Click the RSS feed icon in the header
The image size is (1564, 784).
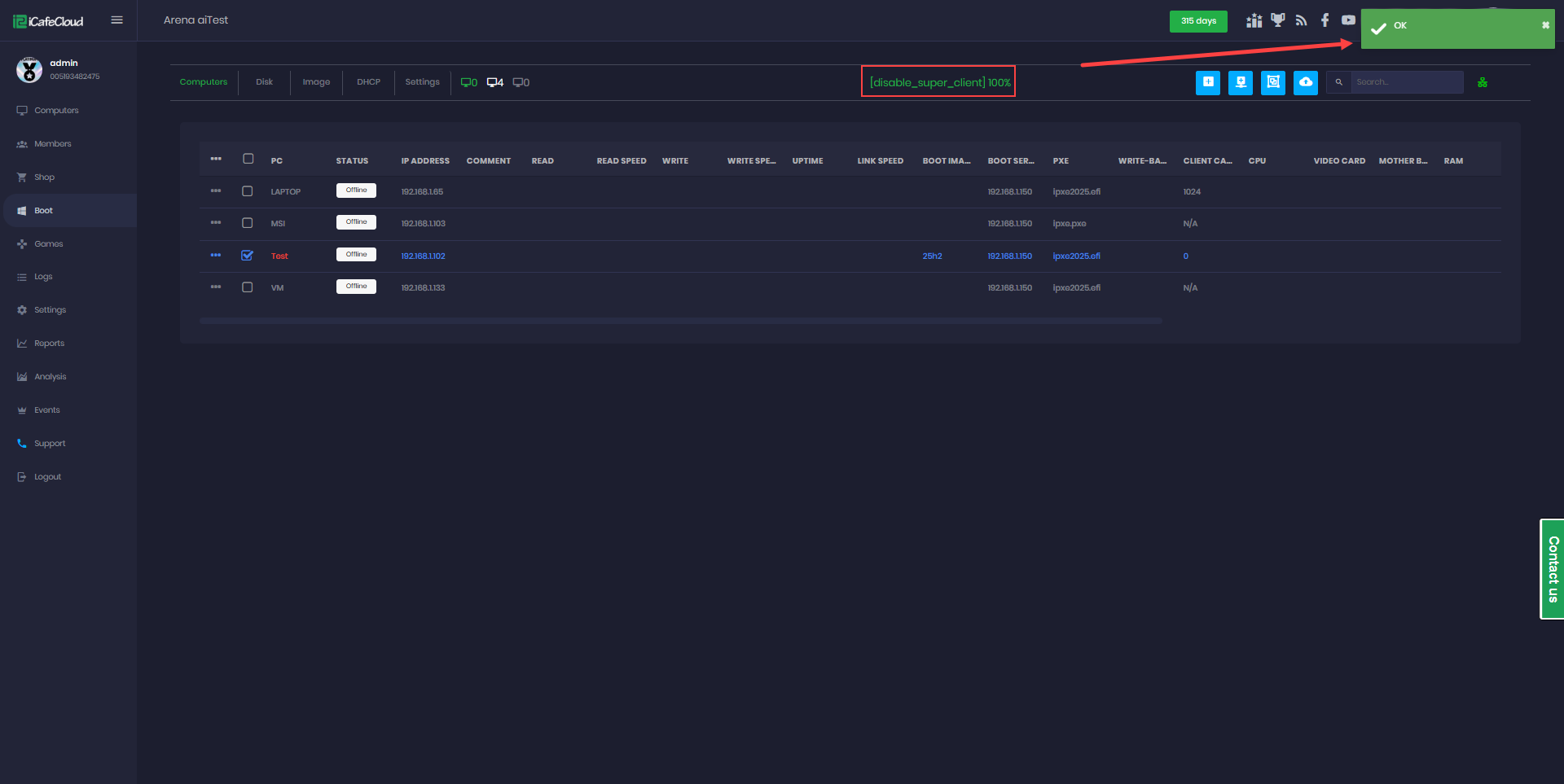coord(1302,20)
